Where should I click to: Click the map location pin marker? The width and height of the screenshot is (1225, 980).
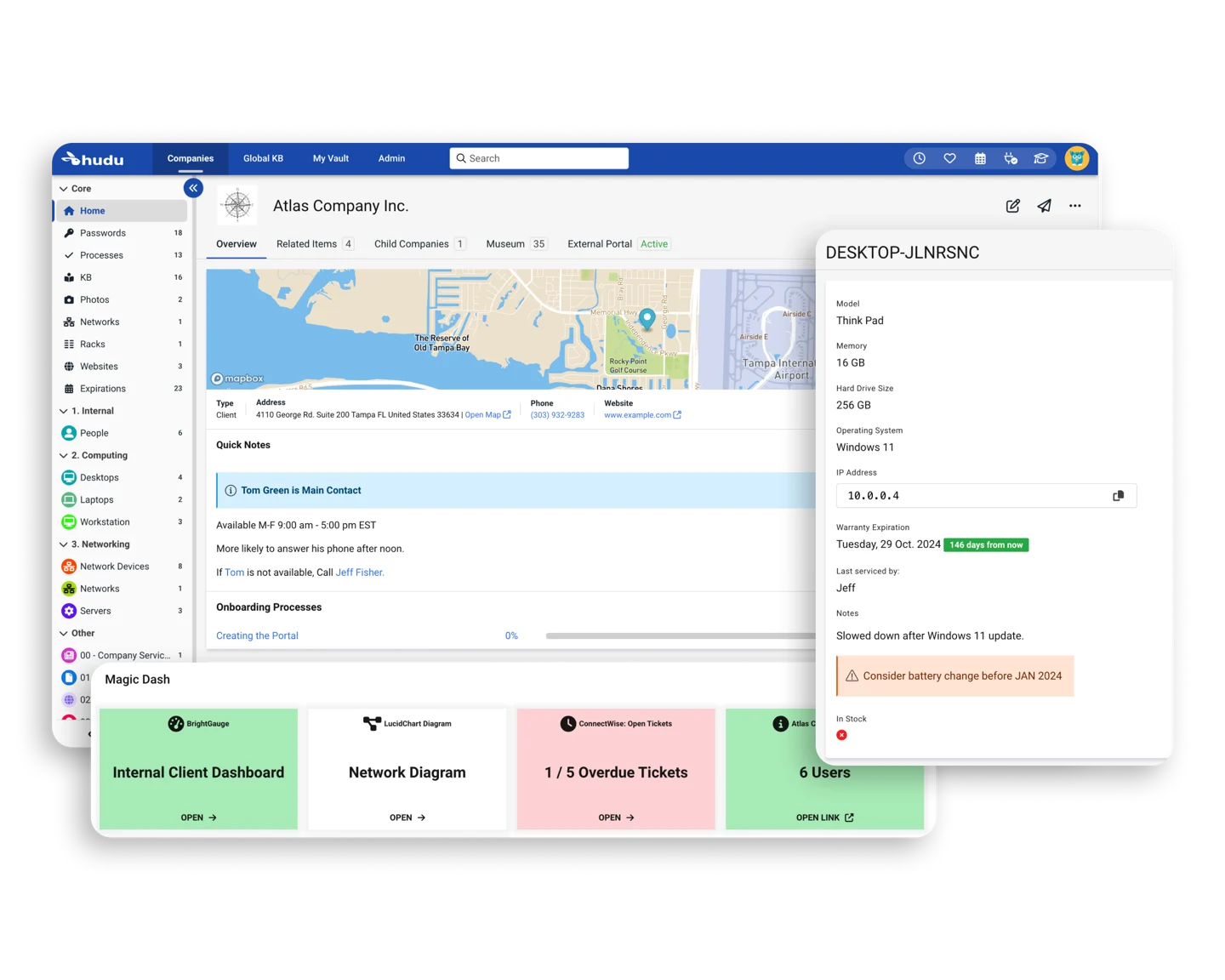point(647,319)
